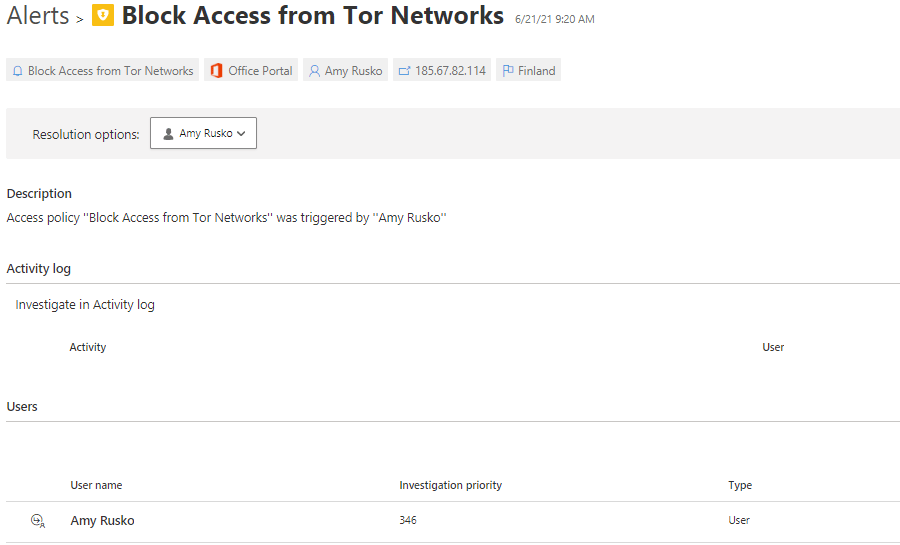Click the Office Portal logo icon
The height and width of the screenshot is (545, 900).
click(216, 71)
